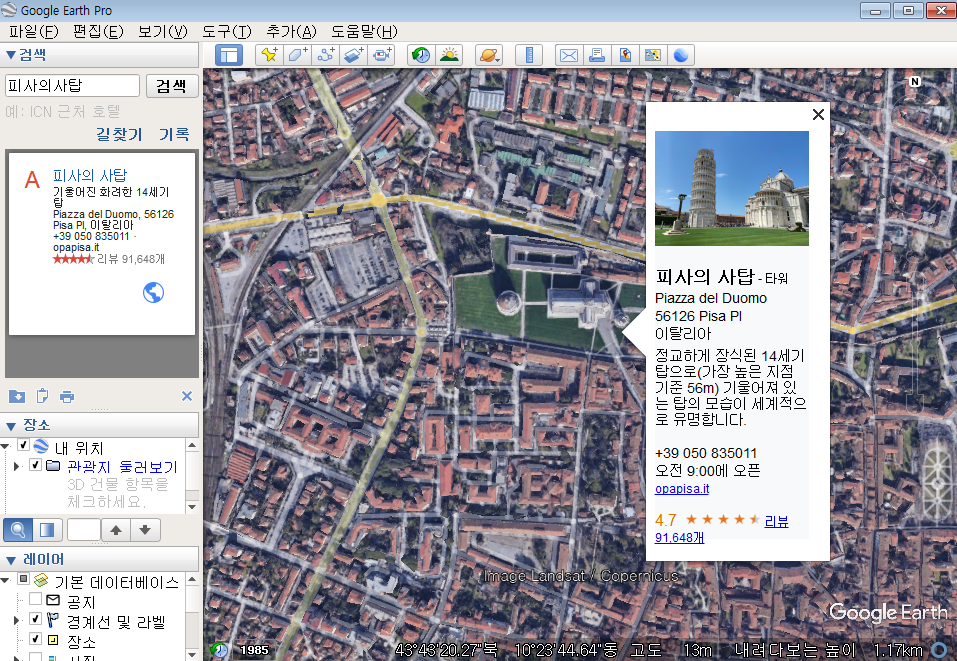Viewport: 957px width, 661px height.
Task: Open the planet switcher icon
Action: (x=489, y=55)
